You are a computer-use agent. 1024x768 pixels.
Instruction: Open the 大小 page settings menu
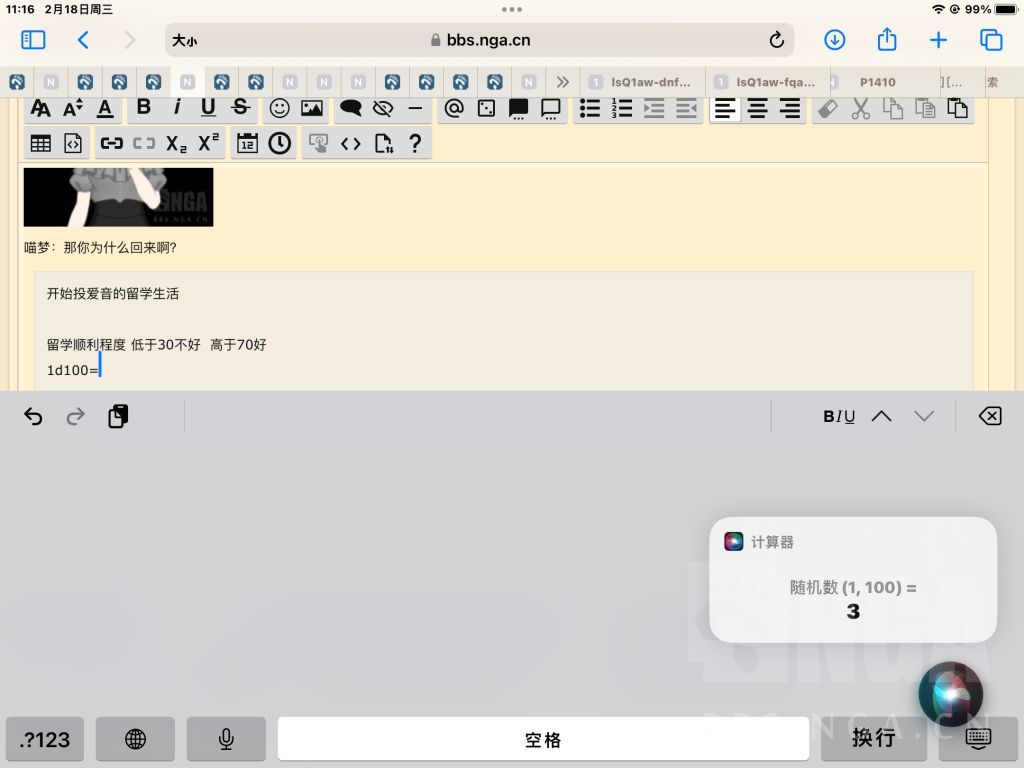(x=185, y=40)
